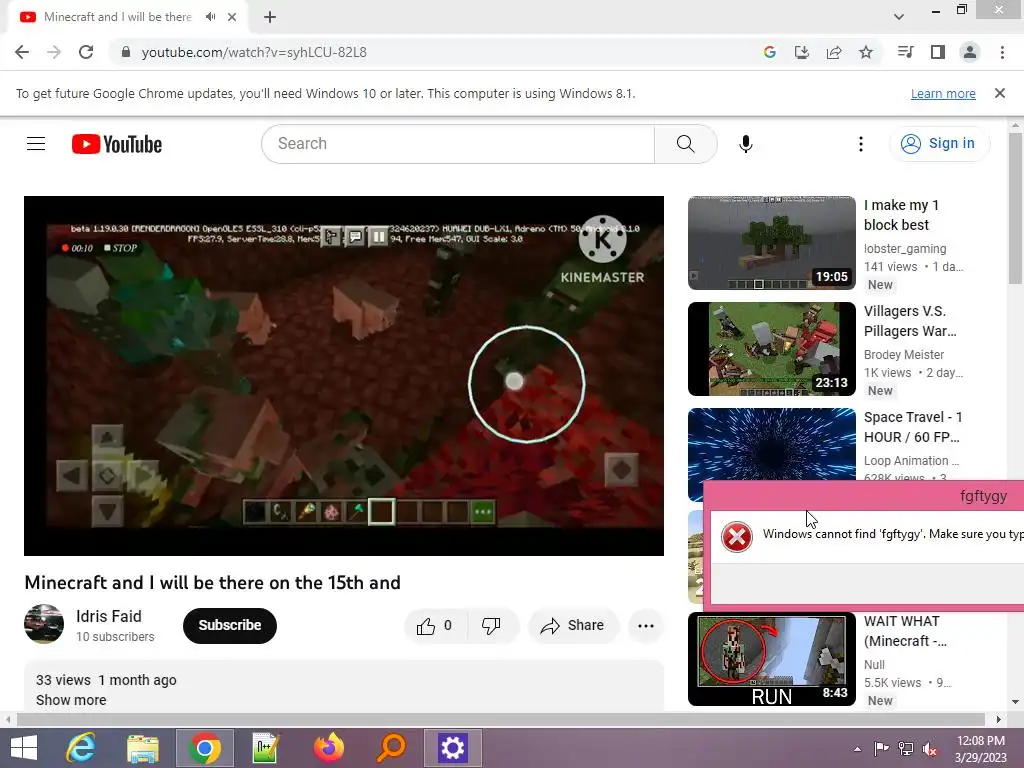
Task: Click the install/download page icon
Action: tap(802, 52)
